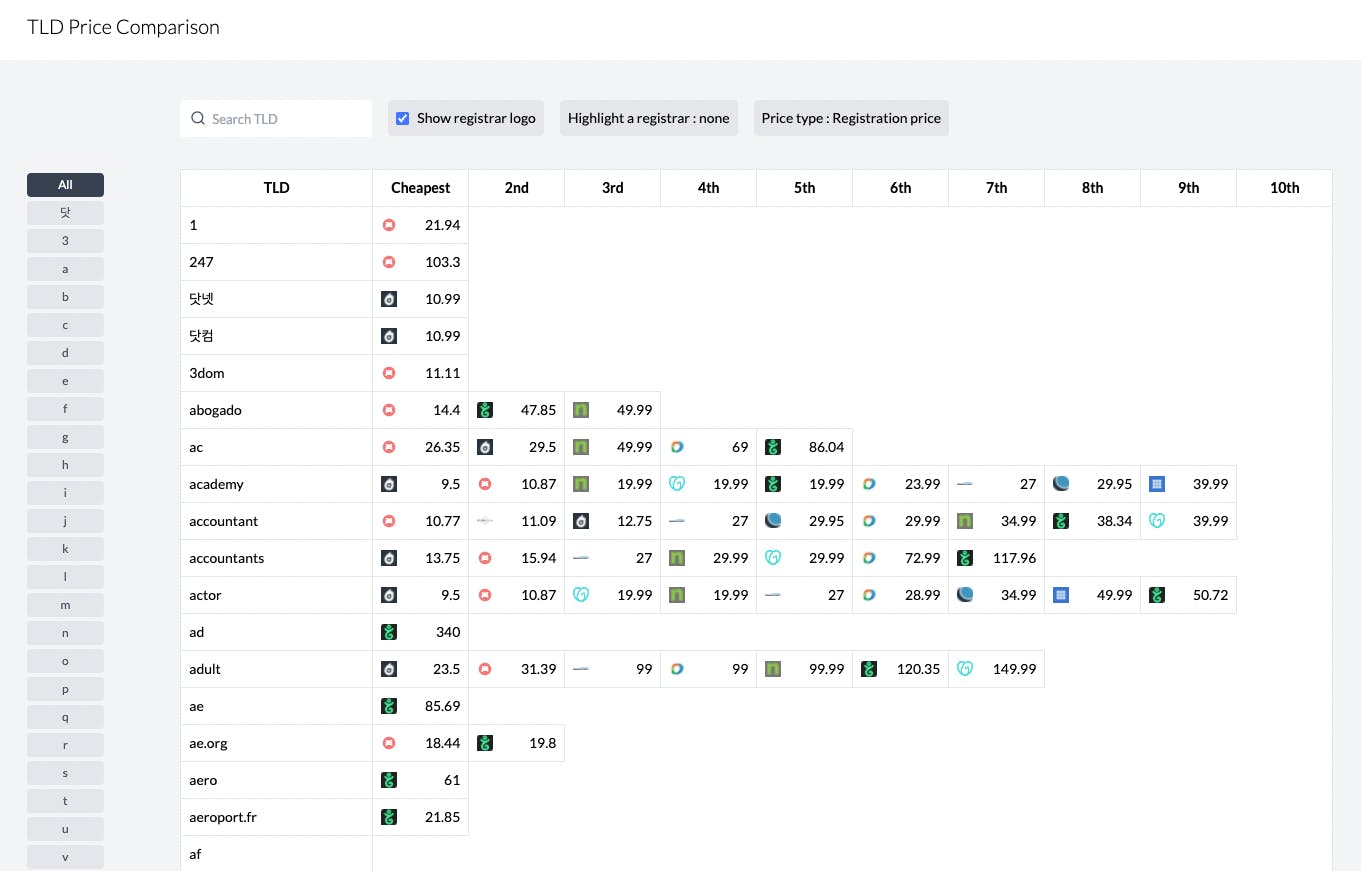Click the academy TLD cell
Viewport: 1361px width, 871px height.
tap(276, 484)
